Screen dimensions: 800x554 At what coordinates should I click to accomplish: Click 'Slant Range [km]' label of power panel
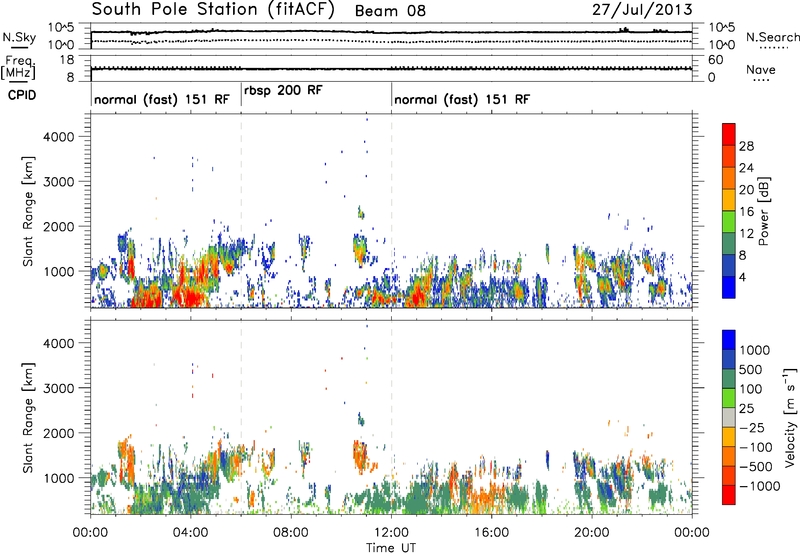[x=28, y=211]
